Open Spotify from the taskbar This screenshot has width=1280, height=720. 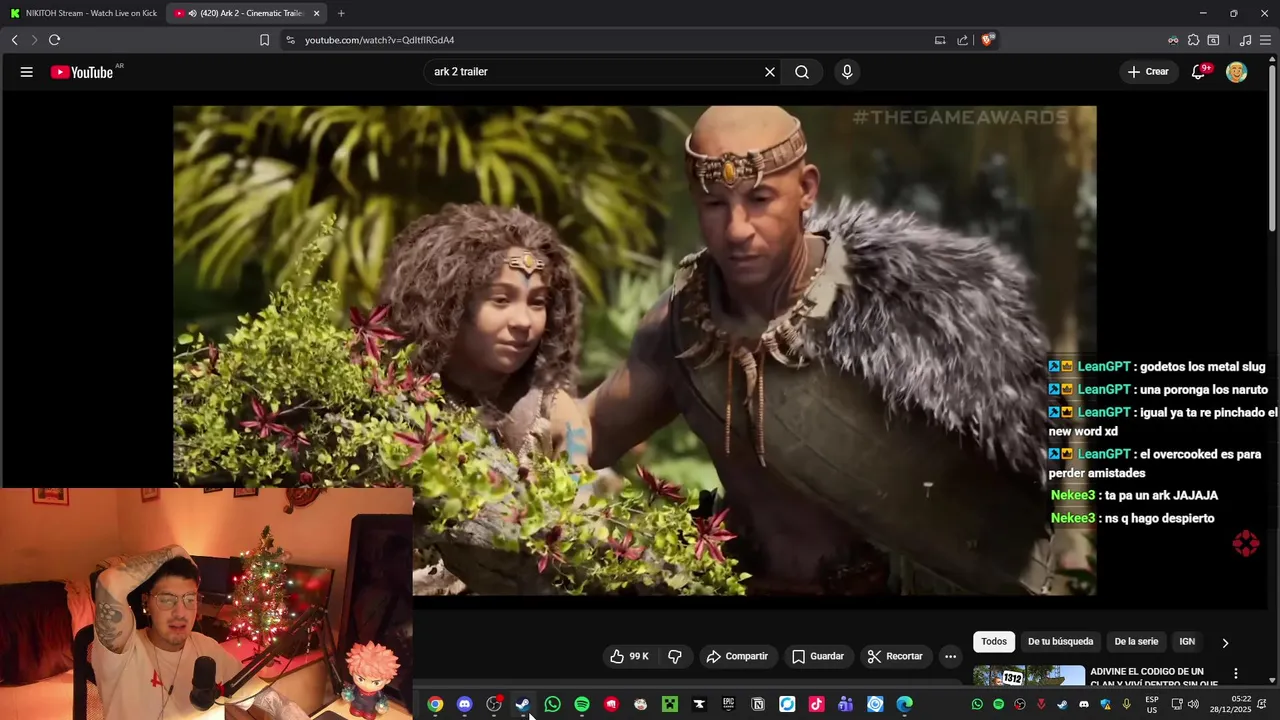click(x=582, y=704)
